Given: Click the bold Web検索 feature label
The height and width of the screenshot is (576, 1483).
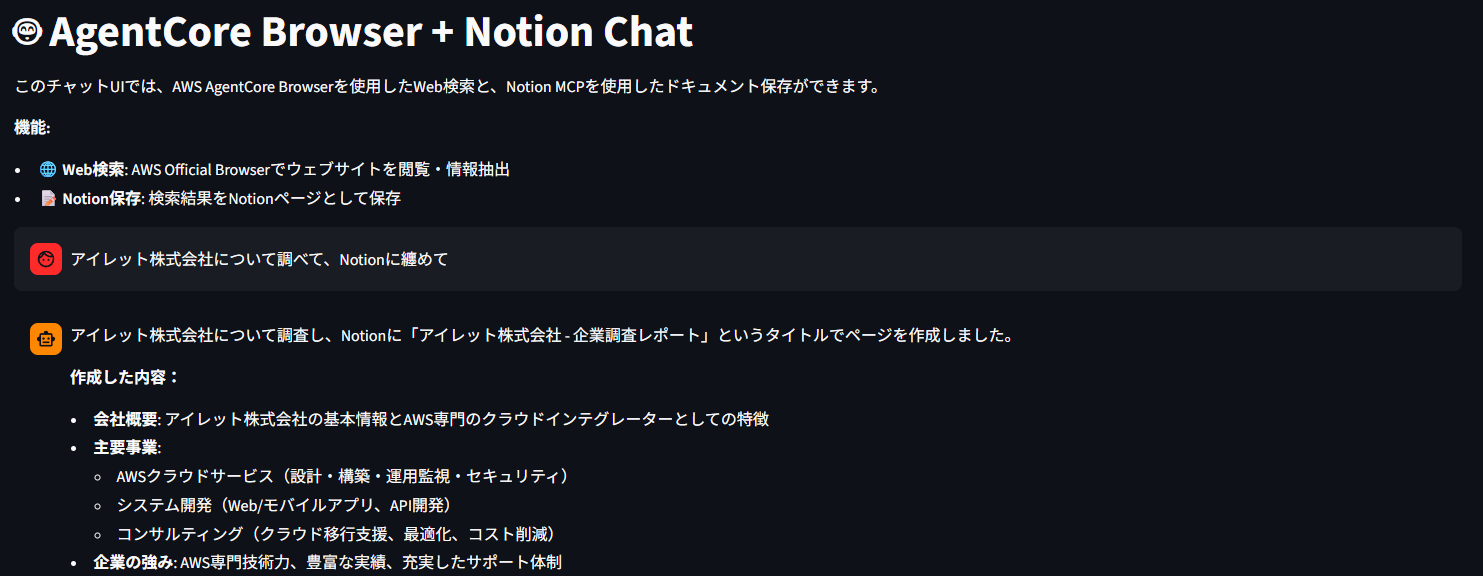Looking at the screenshot, I should click(93, 170).
